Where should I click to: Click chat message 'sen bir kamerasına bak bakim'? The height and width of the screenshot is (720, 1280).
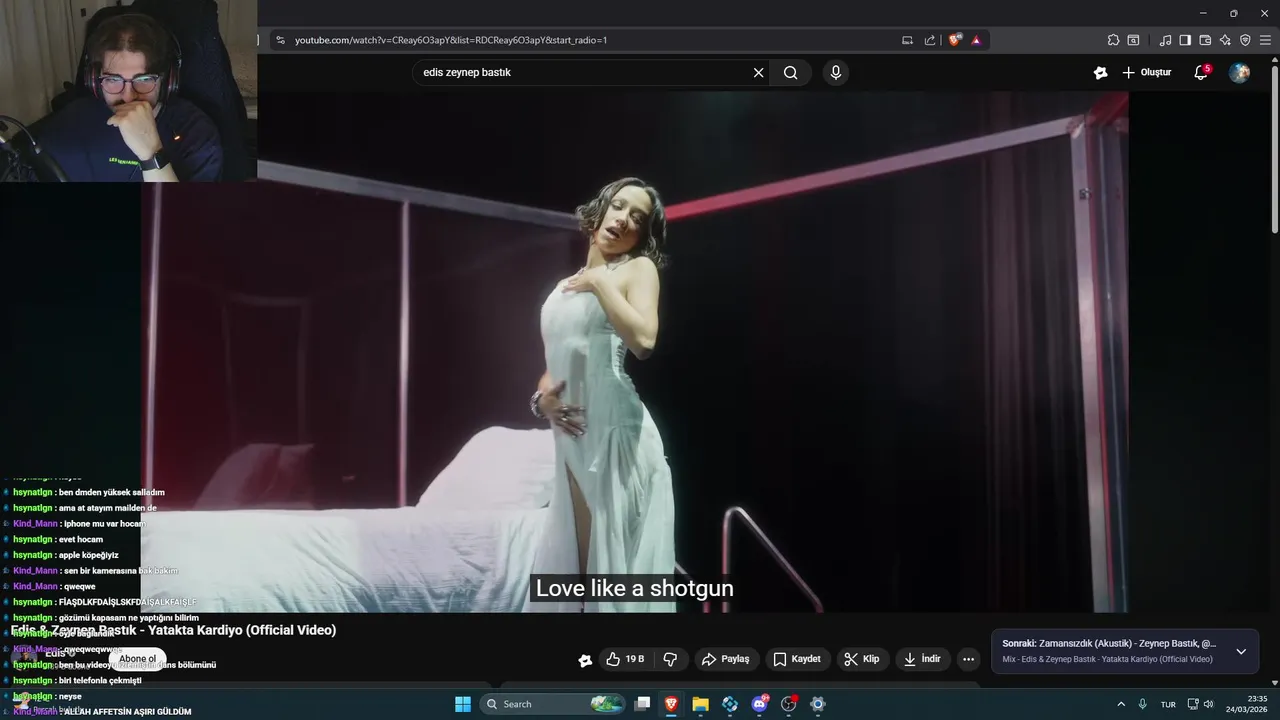coord(121,571)
